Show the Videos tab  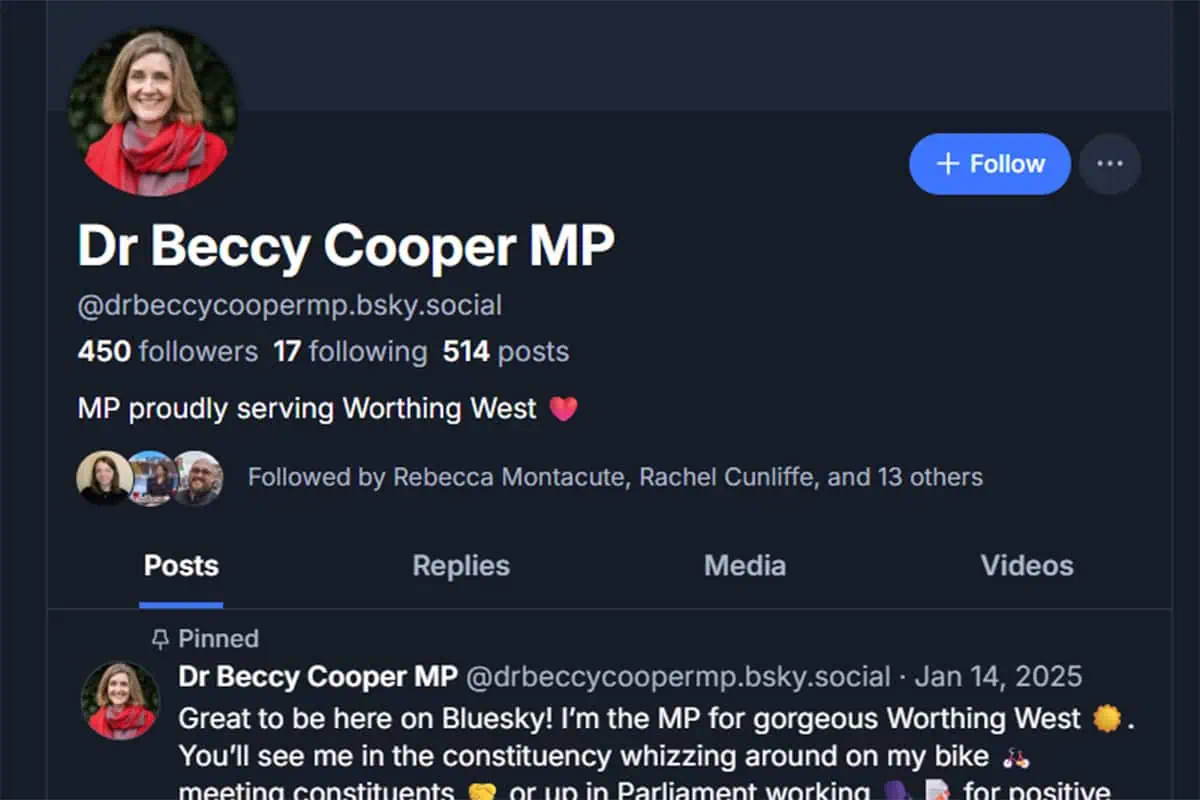(x=1027, y=566)
